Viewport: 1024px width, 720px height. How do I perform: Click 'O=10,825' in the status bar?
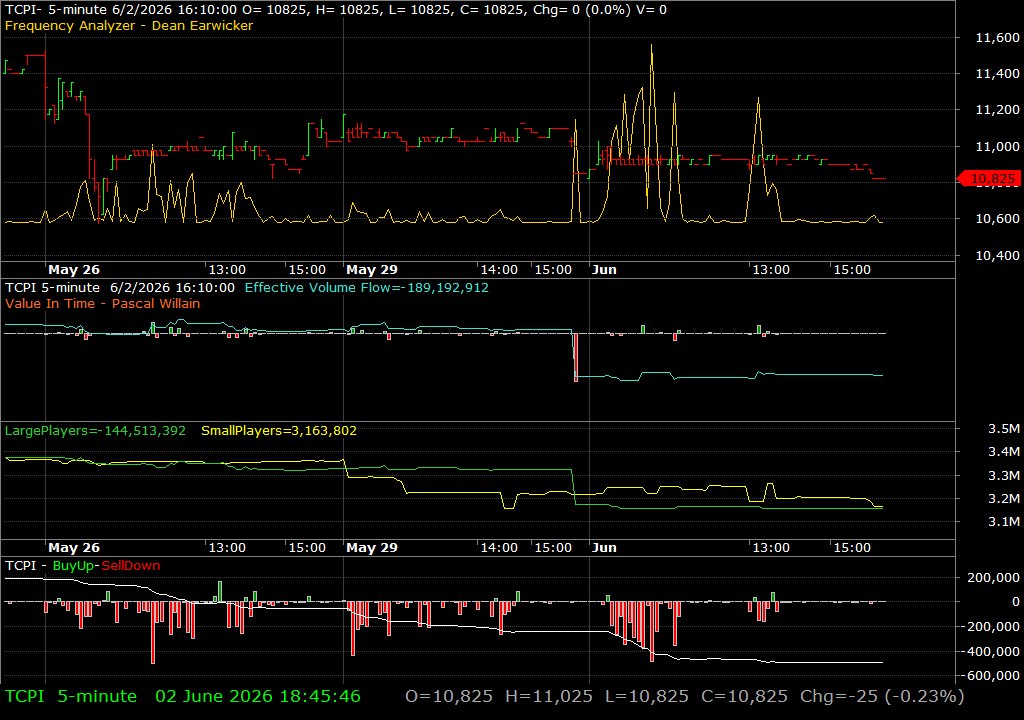pyautogui.click(x=449, y=696)
